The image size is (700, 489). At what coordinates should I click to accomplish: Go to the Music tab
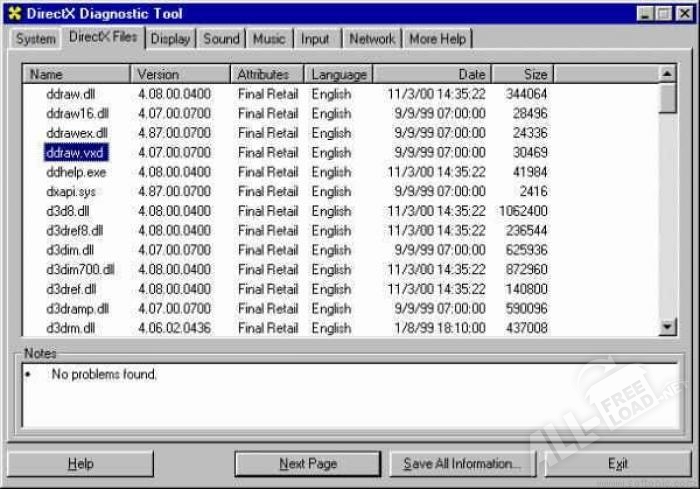pos(268,39)
